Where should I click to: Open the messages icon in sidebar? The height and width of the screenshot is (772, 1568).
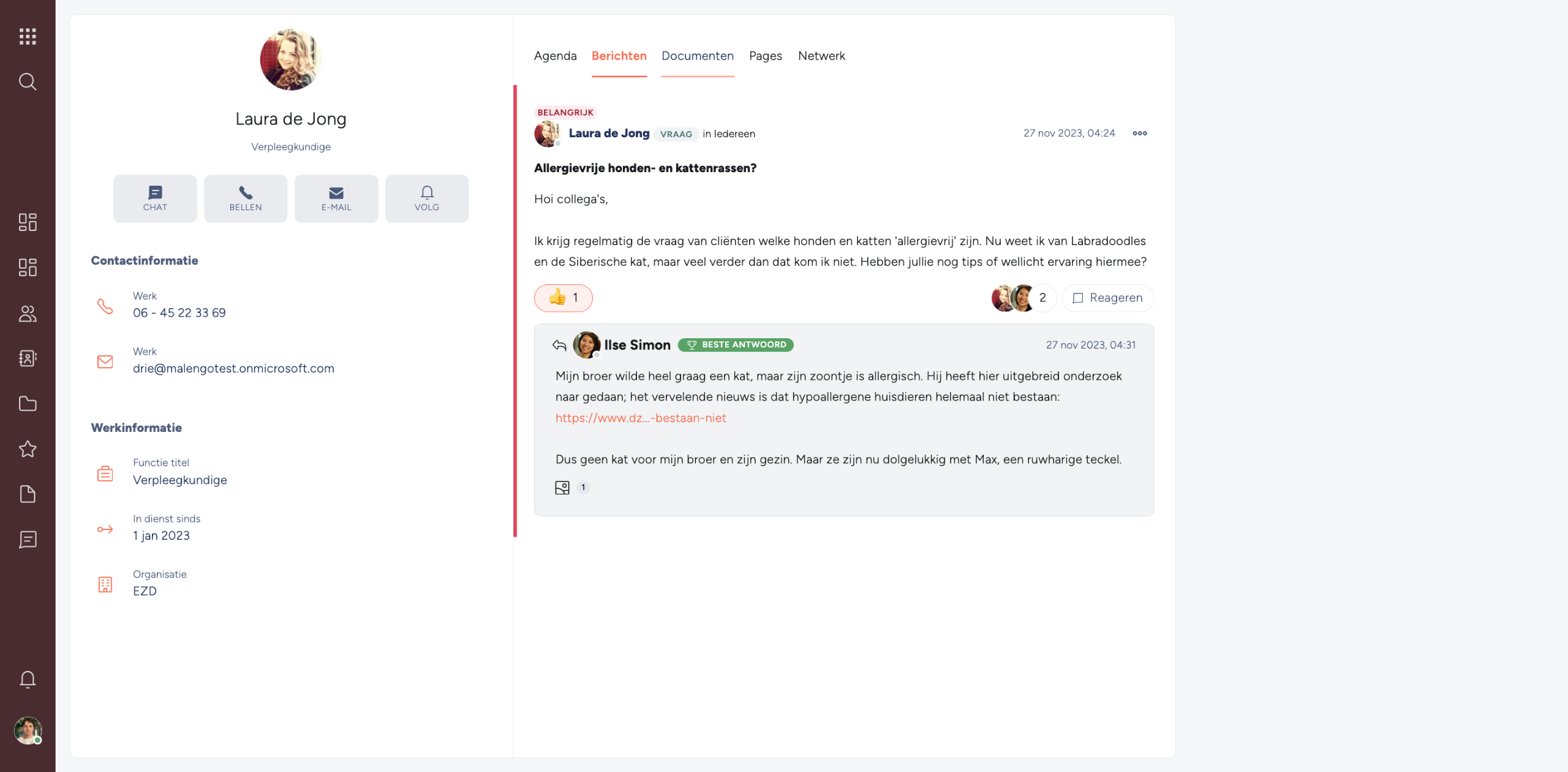pos(28,539)
